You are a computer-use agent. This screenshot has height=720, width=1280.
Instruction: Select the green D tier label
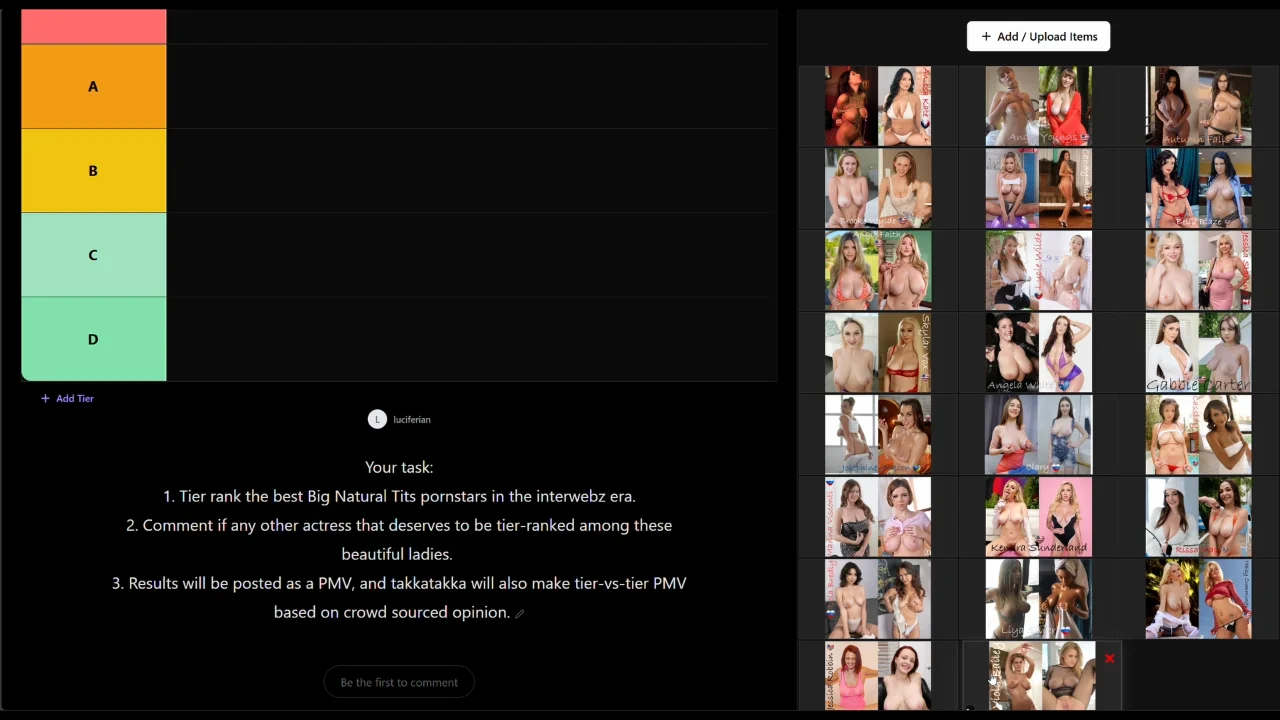(93, 339)
